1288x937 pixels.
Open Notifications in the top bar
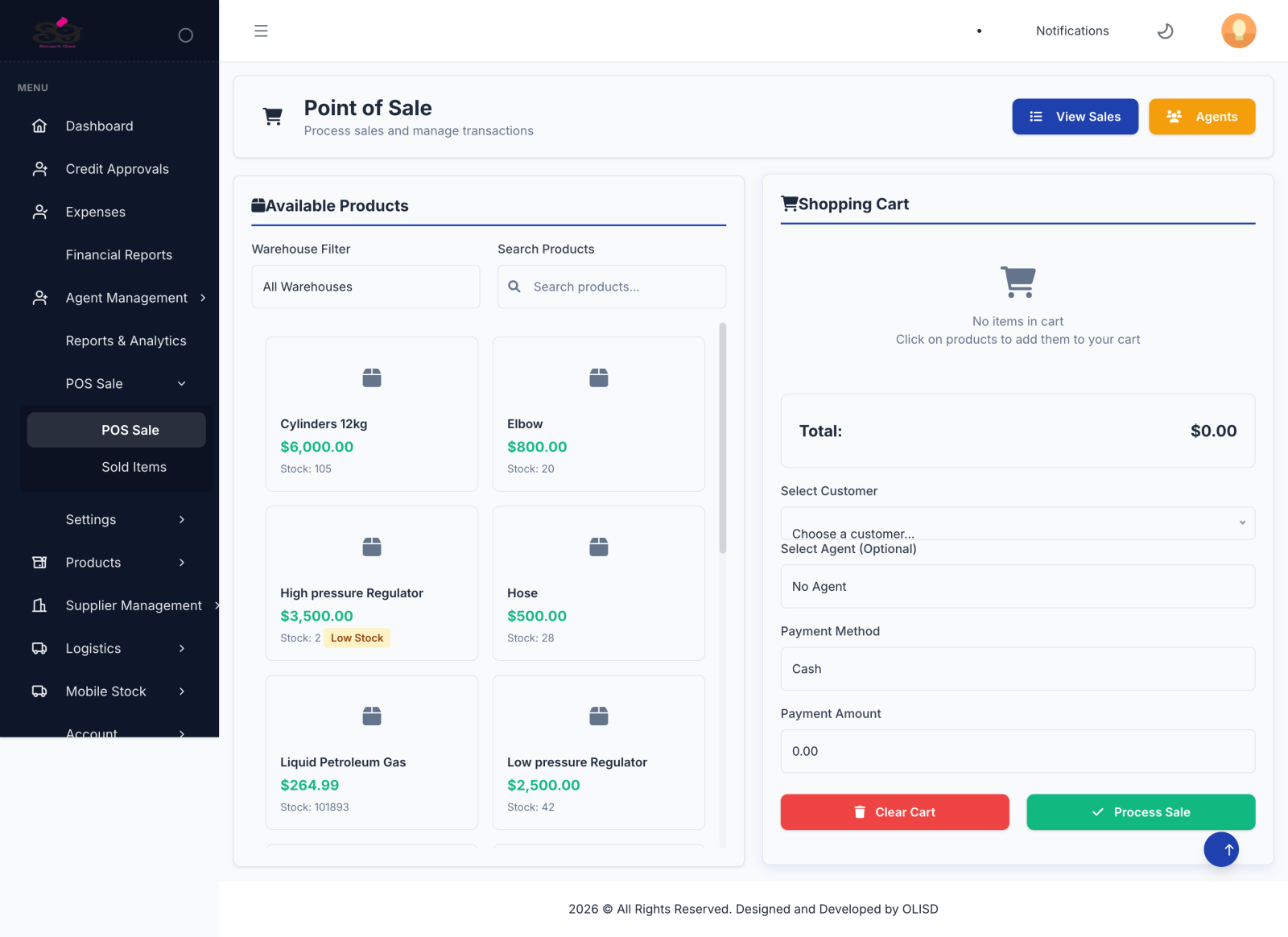pyautogui.click(x=1072, y=31)
